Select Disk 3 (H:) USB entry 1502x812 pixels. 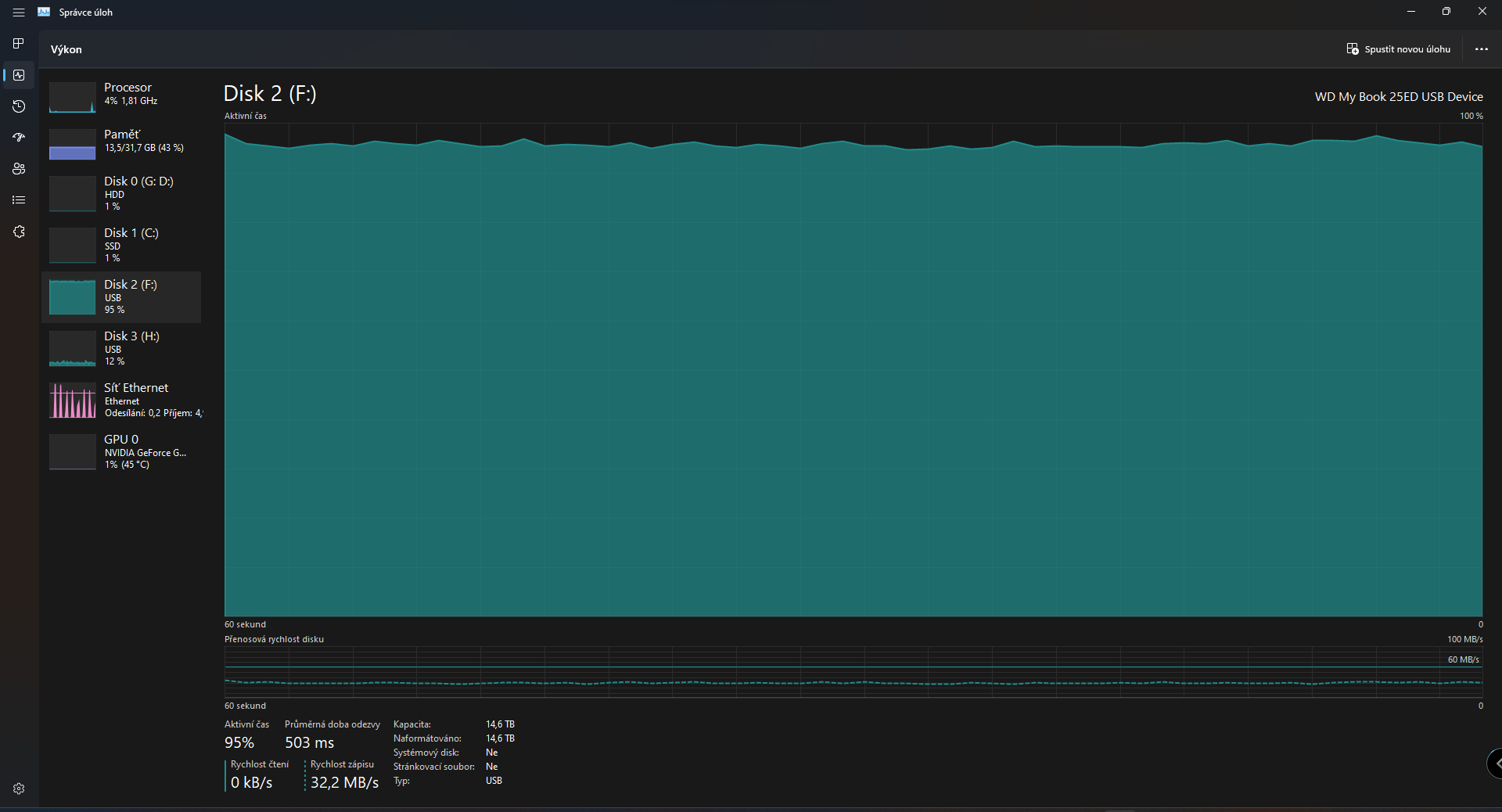coord(121,348)
